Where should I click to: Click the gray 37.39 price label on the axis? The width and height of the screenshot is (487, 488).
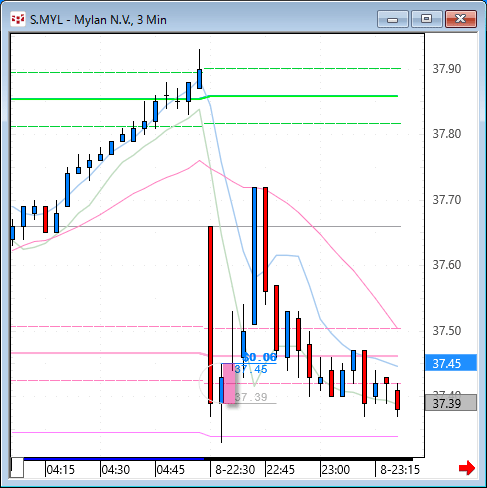[x=451, y=403]
